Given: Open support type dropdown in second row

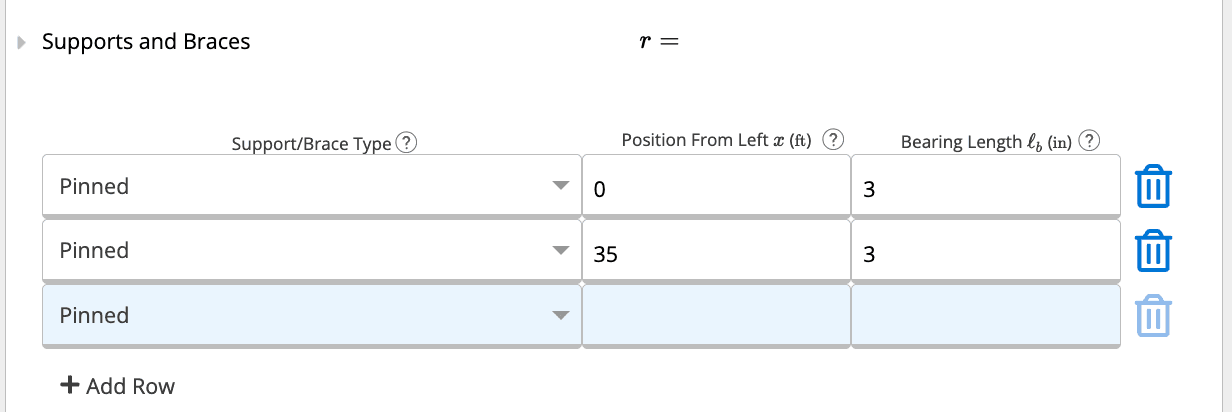Looking at the screenshot, I should (311, 251).
